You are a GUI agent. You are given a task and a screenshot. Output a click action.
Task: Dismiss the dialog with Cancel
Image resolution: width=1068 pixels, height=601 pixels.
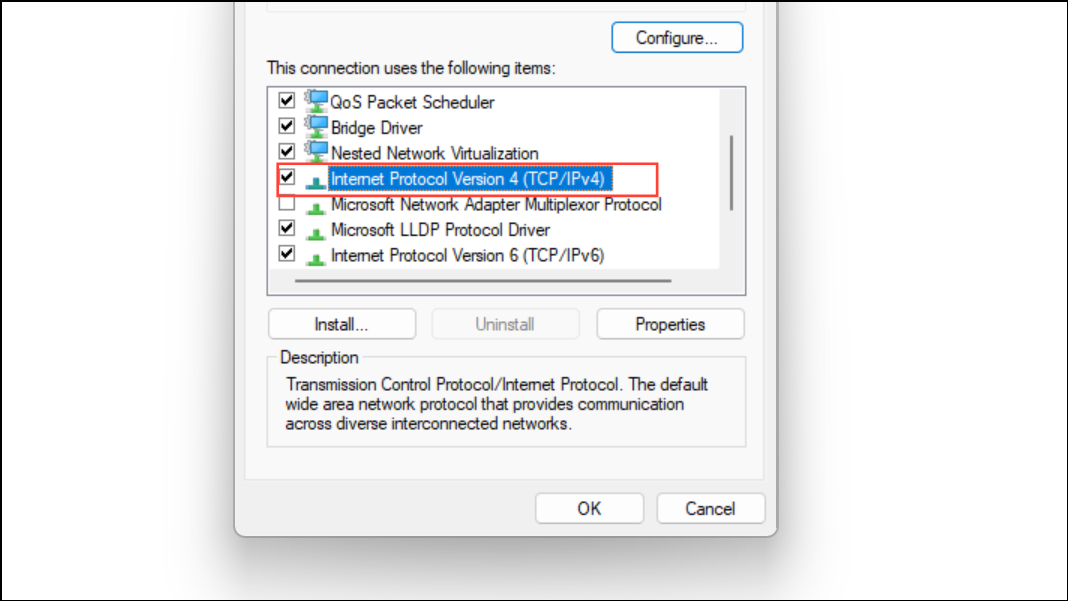tap(711, 508)
